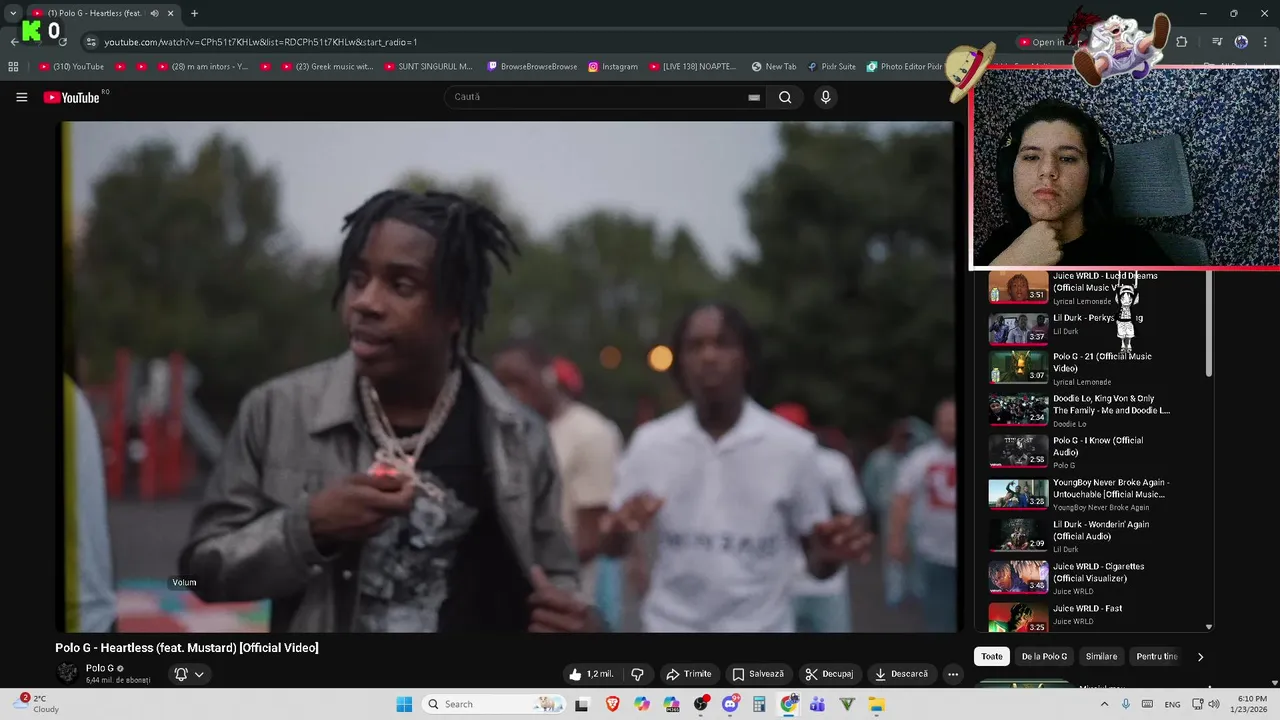The height and width of the screenshot is (720, 1280).
Task: Play Polo G - I Know (Official Audio)
Action: [1093, 452]
